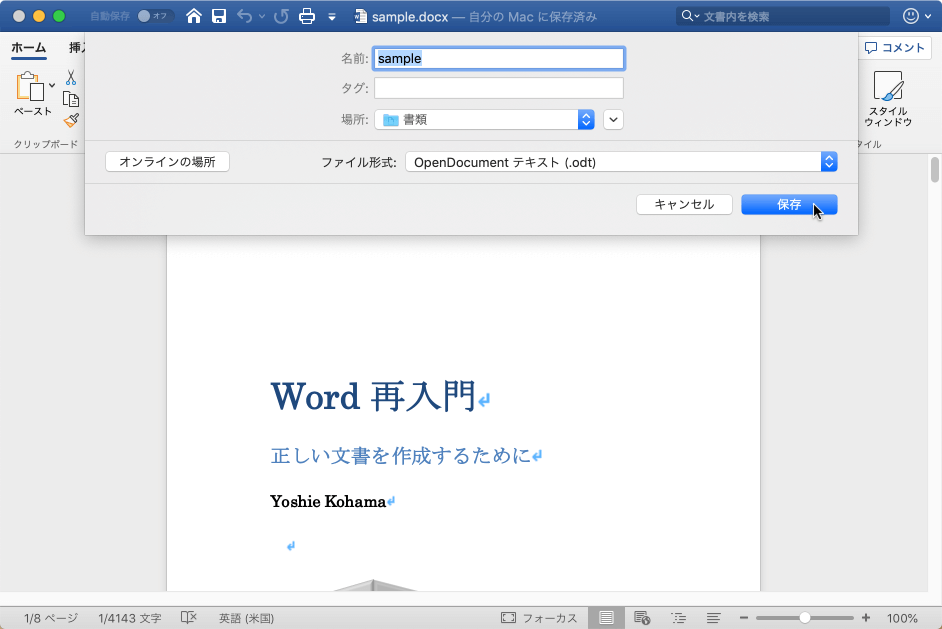This screenshot has width=942, height=629.
Task: Click the Undo arrow icon
Action: (x=245, y=16)
